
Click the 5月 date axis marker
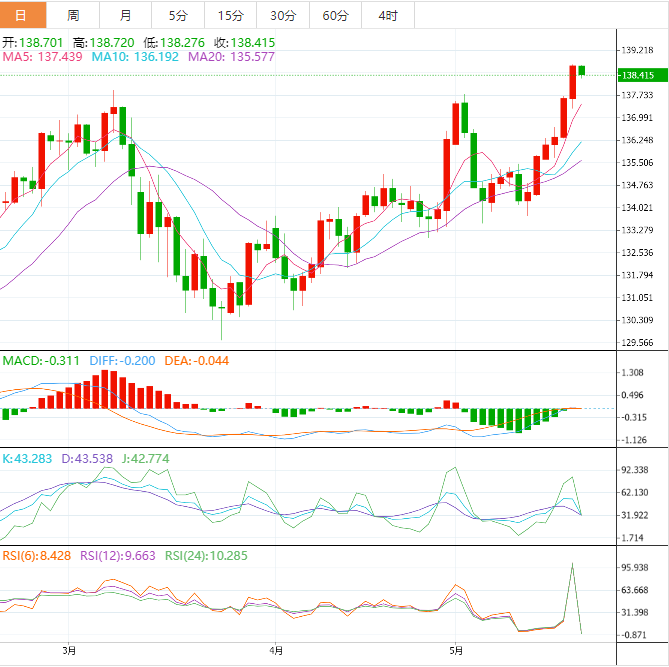(x=456, y=651)
